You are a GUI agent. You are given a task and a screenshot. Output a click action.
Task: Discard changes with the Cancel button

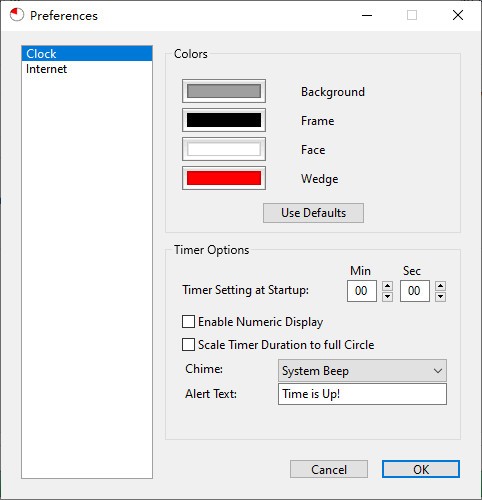tap(329, 469)
